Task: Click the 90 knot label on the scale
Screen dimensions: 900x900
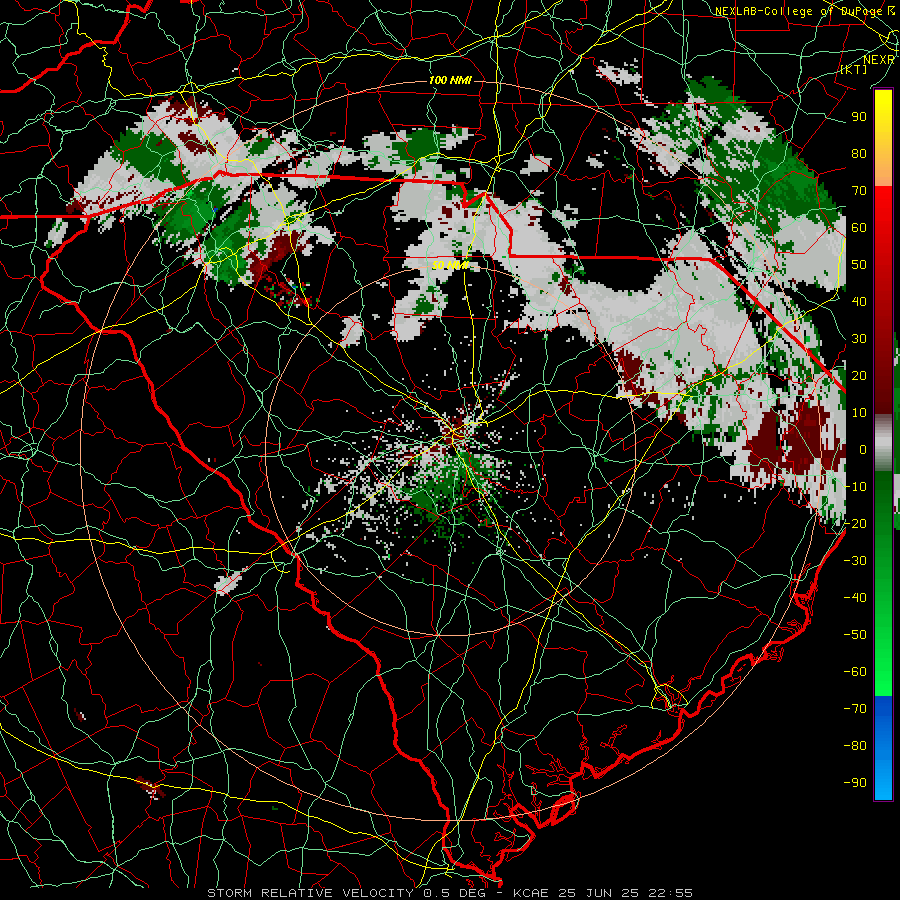Action: (x=859, y=117)
